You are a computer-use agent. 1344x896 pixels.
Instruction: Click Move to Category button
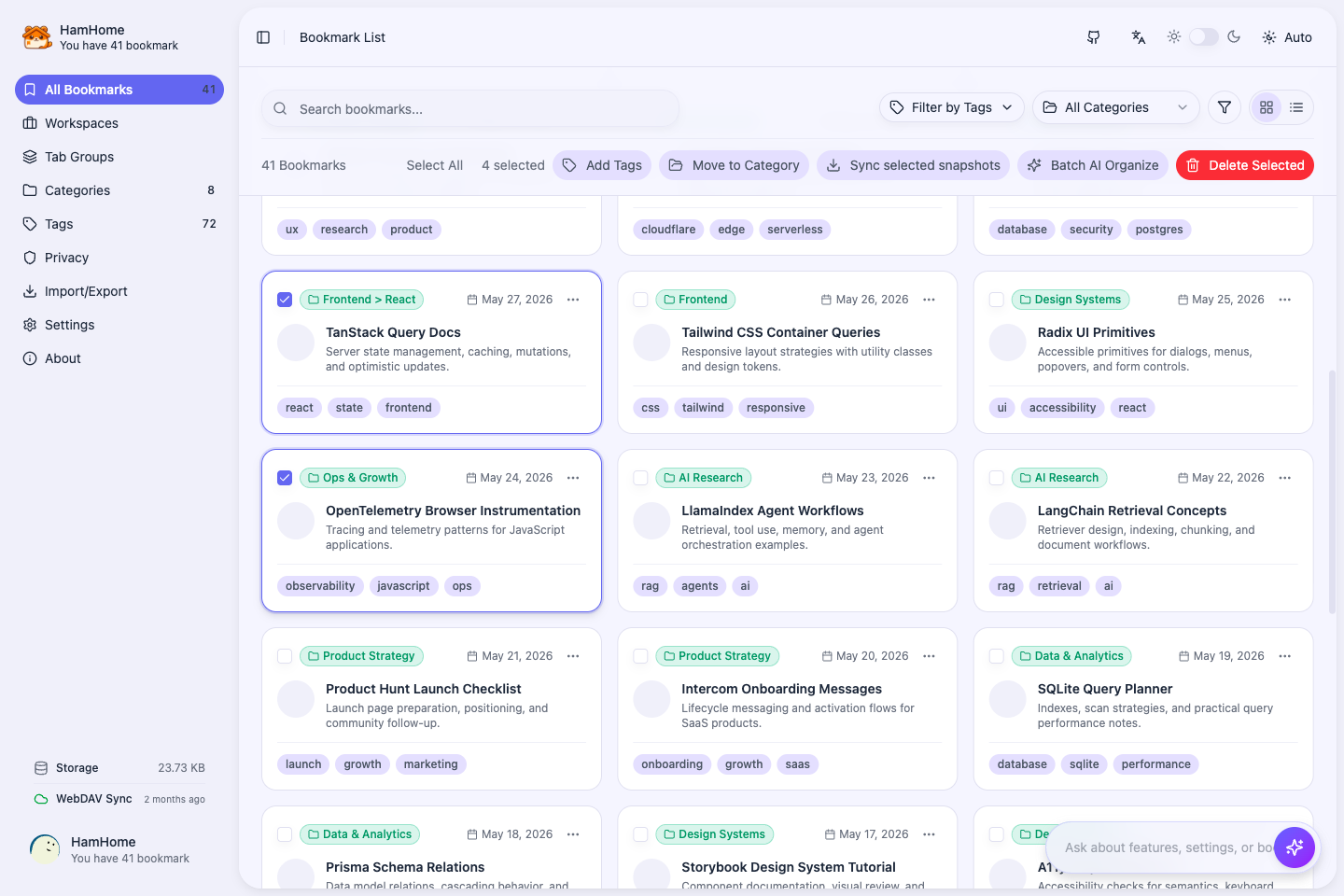pos(734,165)
